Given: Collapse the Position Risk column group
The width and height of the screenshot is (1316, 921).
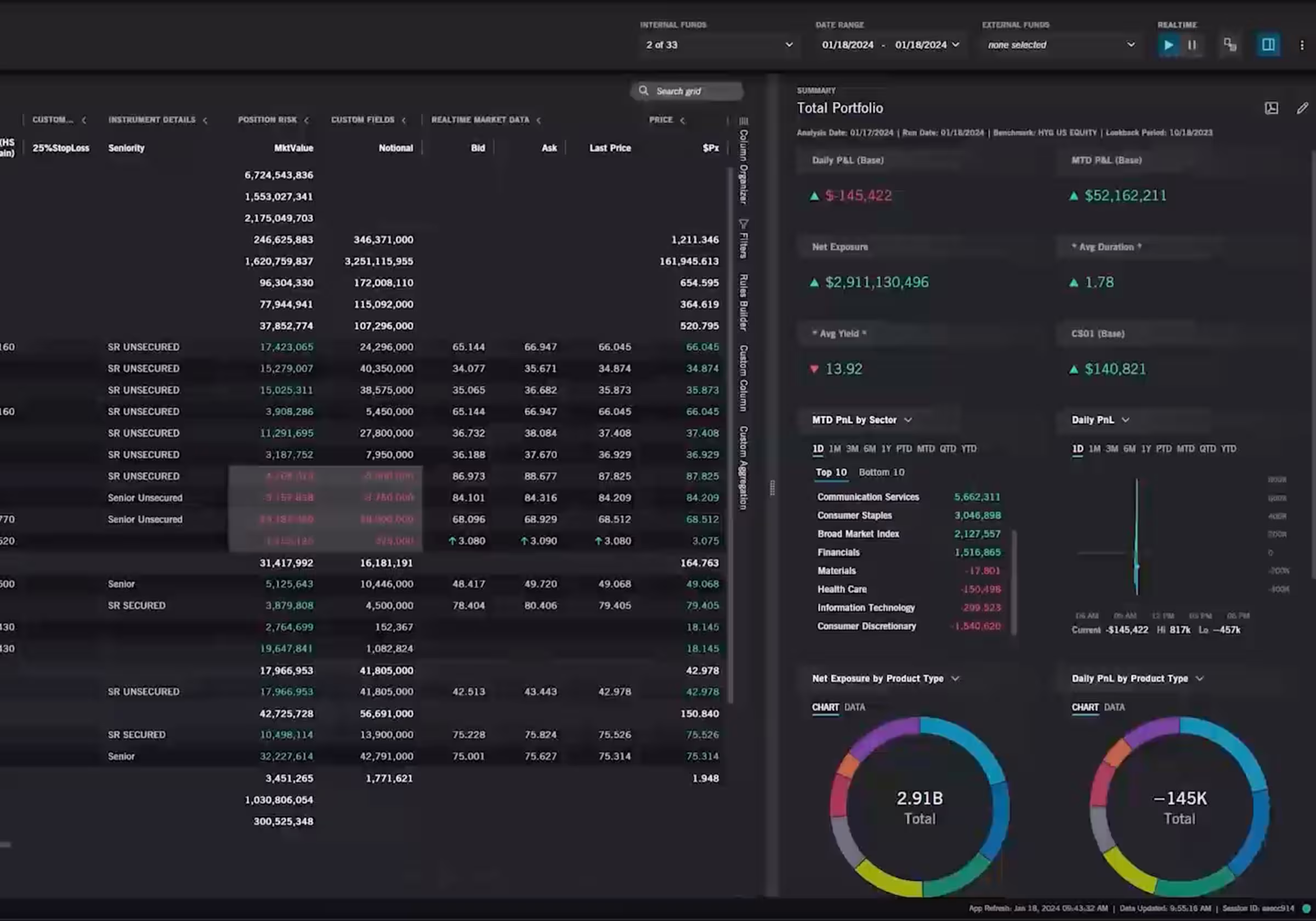Looking at the screenshot, I should 307,121.
